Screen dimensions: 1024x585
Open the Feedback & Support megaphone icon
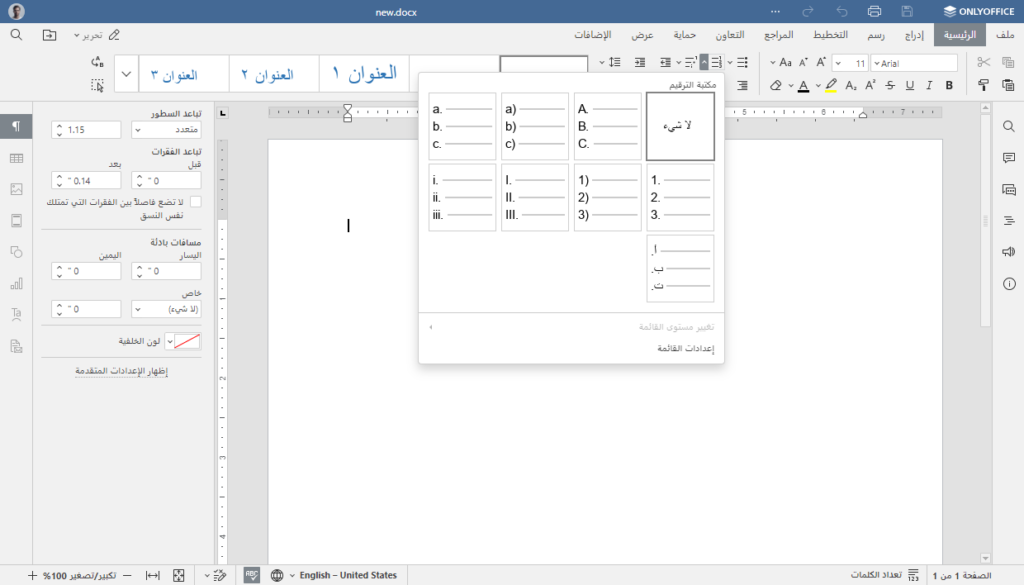click(1011, 252)
